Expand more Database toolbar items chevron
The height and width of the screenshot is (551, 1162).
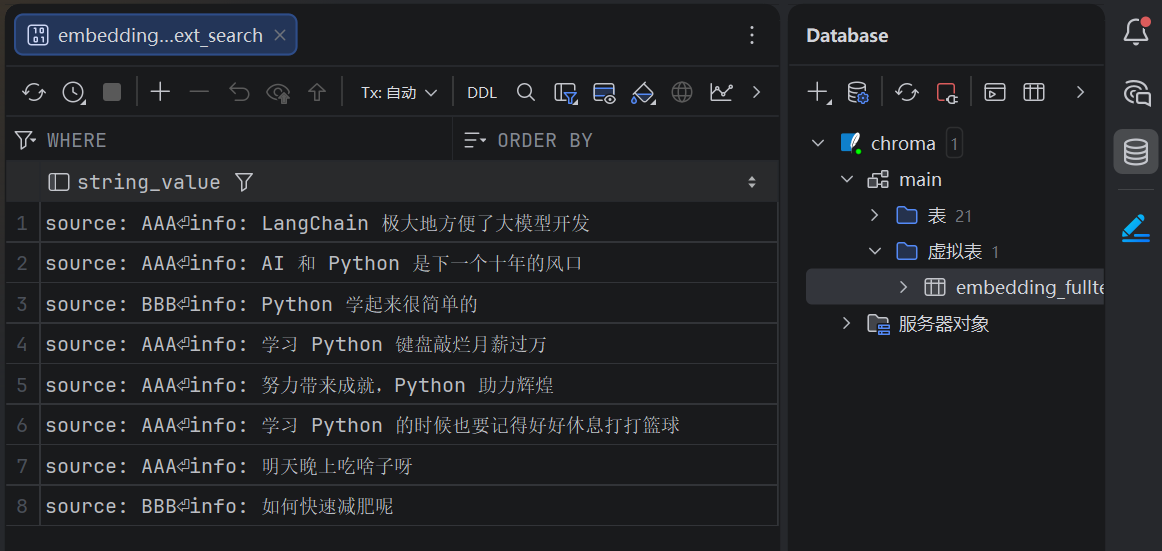pos(1080,93)
